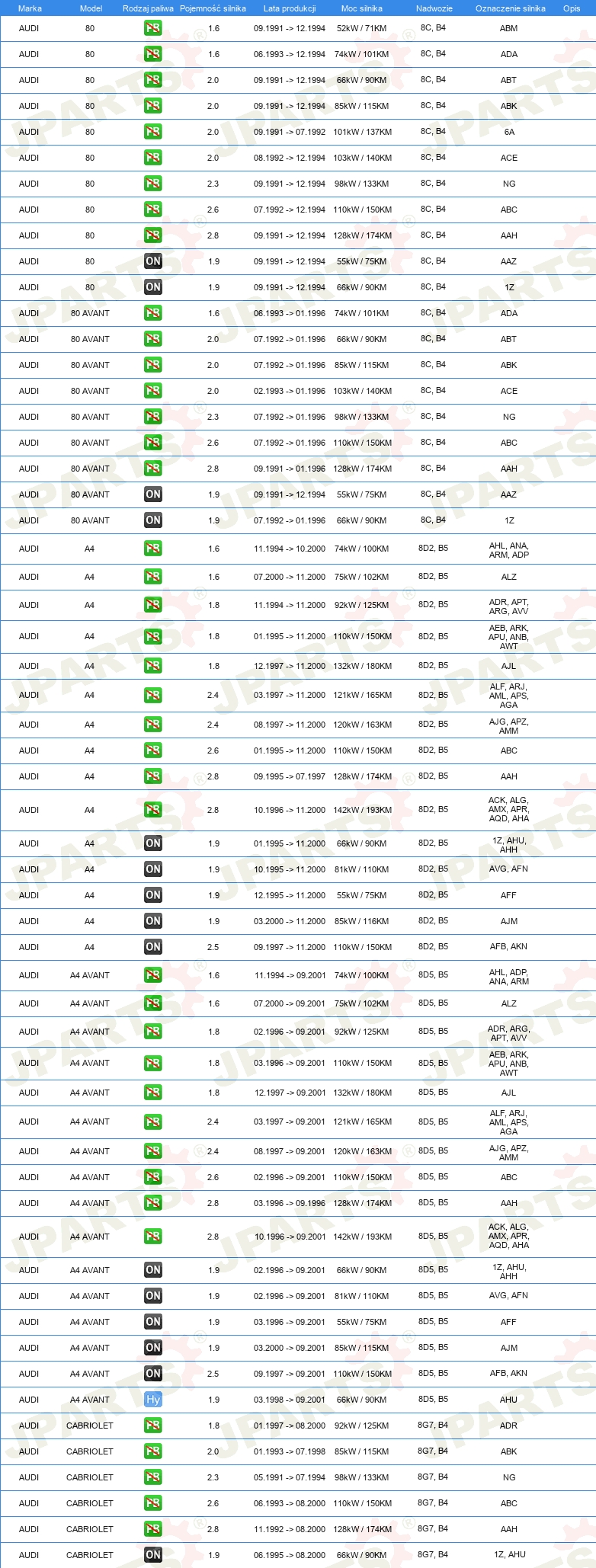Click the 'ADR, APT, ARG, AVV' engine codes cell
Screen dimensions: 596x1568
coord(509,606)
